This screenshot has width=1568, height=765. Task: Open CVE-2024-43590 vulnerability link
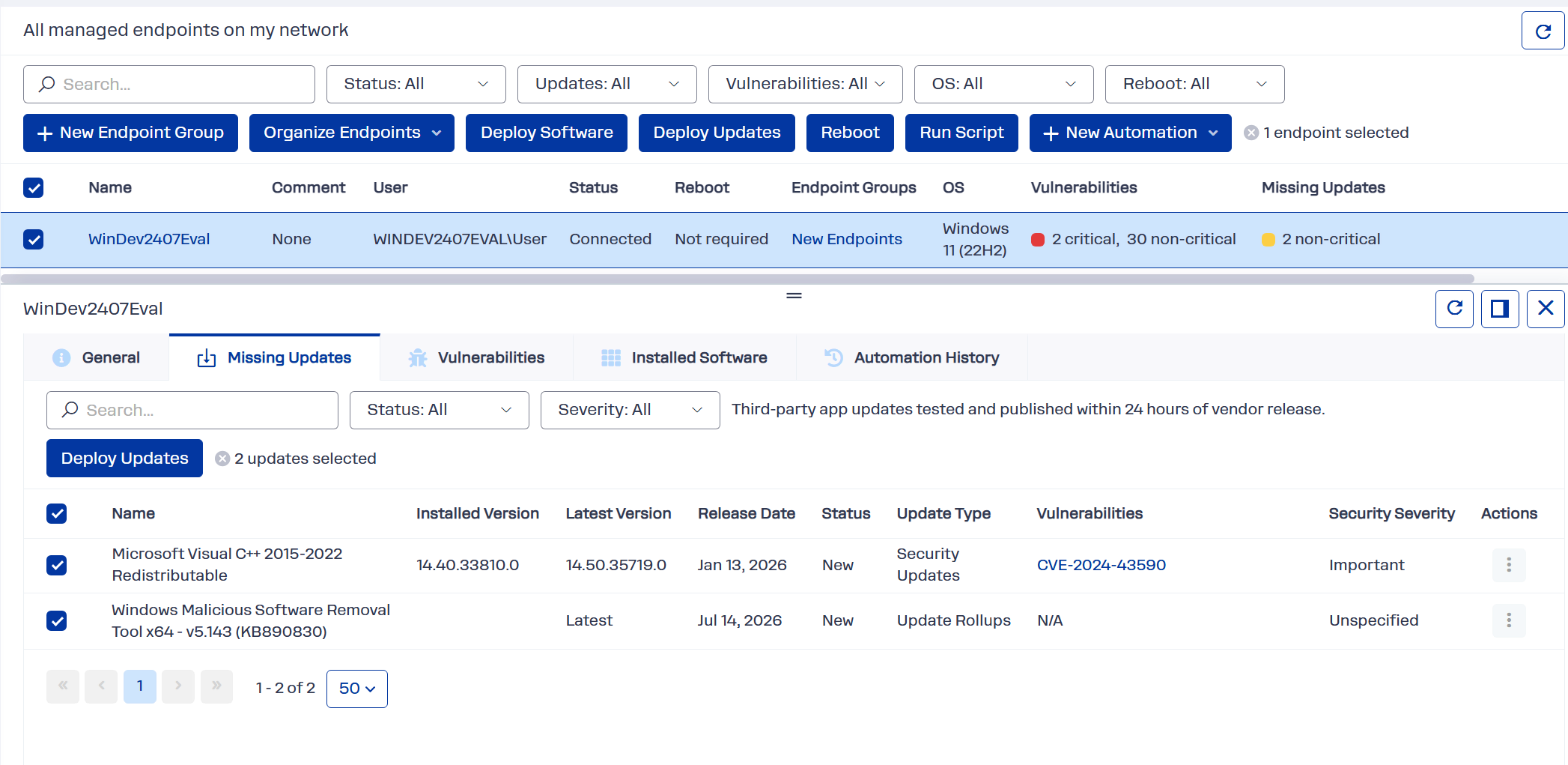(x=1101, y=565)
